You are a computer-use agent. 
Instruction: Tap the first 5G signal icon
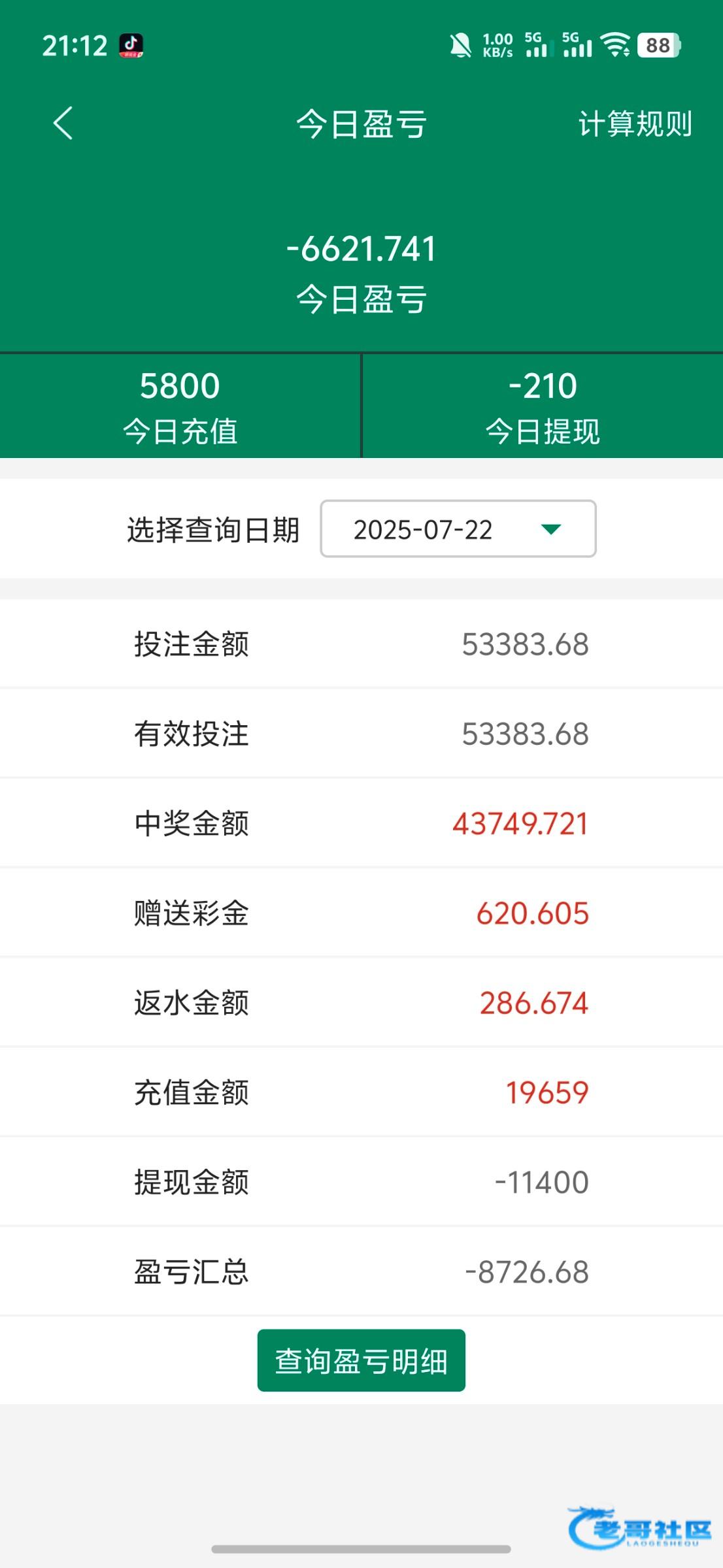tap(535, 45)
